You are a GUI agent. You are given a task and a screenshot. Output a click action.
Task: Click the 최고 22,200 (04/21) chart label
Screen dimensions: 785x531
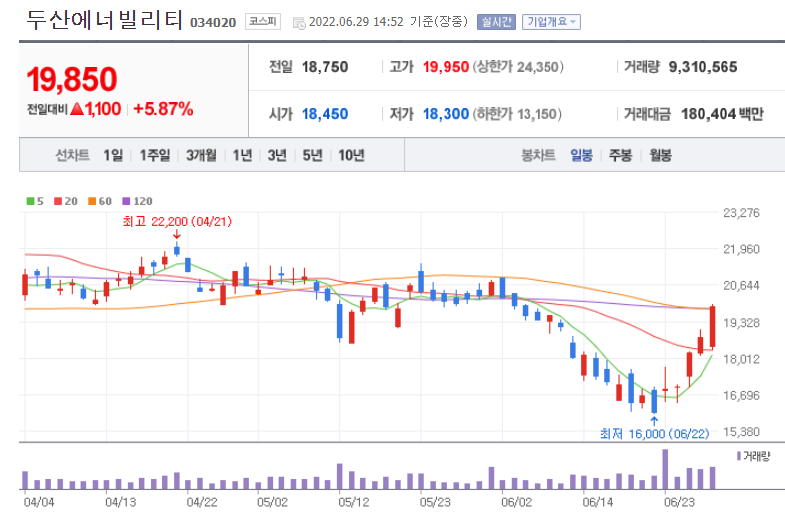[x=177, y=221]
